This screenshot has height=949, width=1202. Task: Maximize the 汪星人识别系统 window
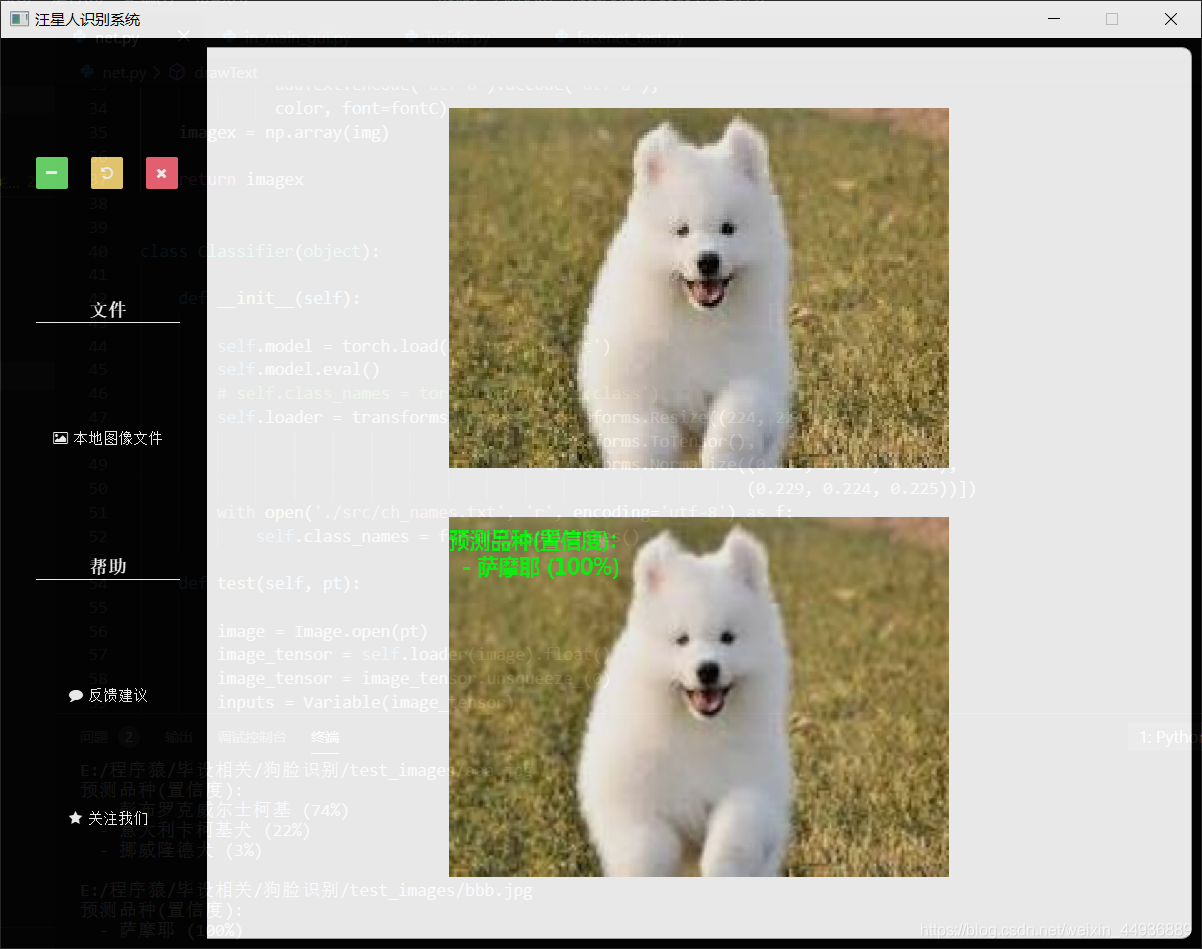click(x=1112, y=19)
